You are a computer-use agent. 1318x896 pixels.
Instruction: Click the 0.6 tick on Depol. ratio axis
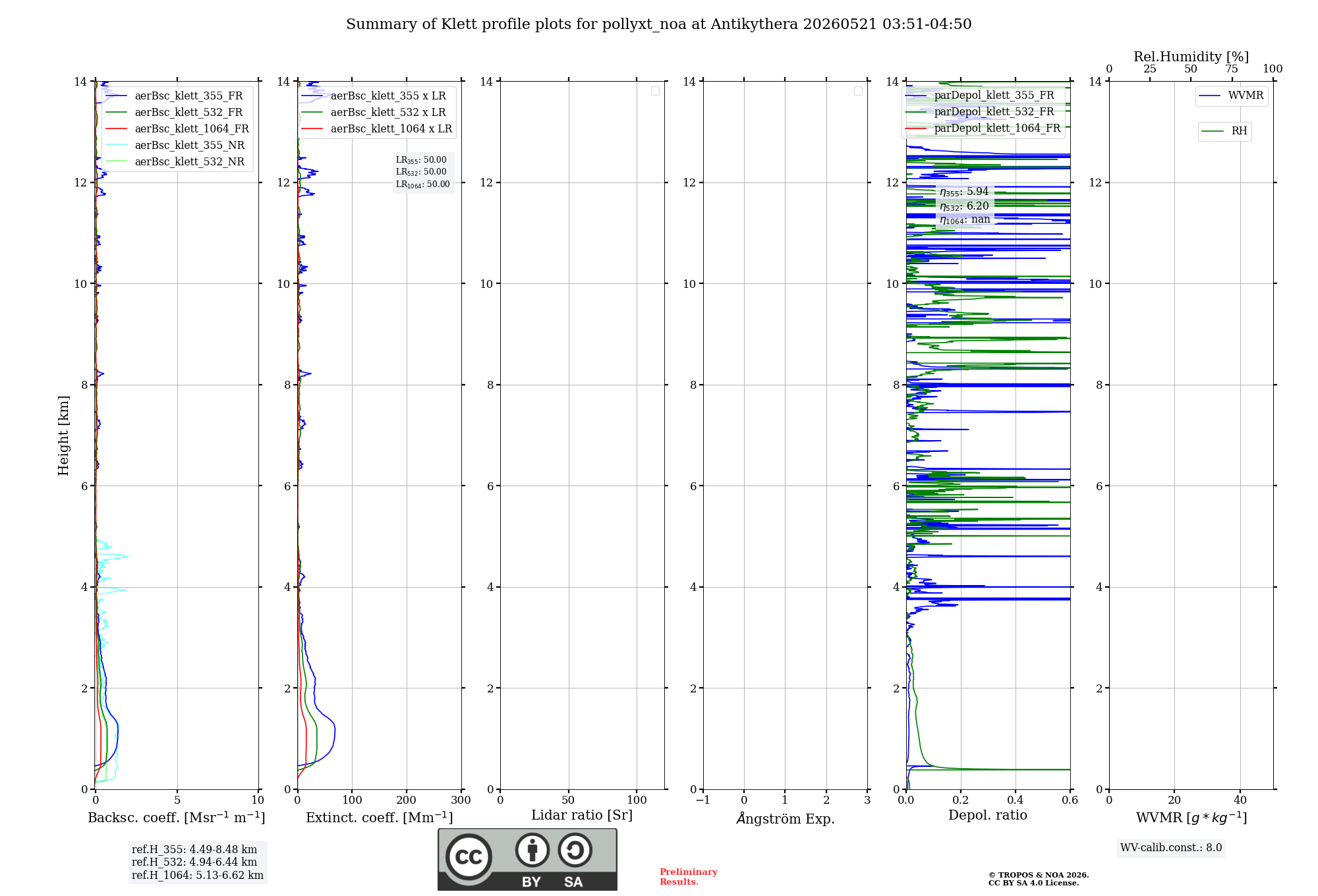[1070, 800]
